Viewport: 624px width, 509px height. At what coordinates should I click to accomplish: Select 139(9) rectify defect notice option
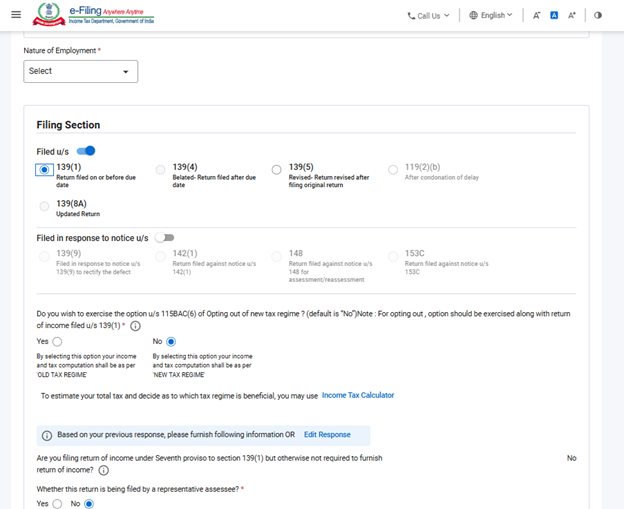pos(44,256)
